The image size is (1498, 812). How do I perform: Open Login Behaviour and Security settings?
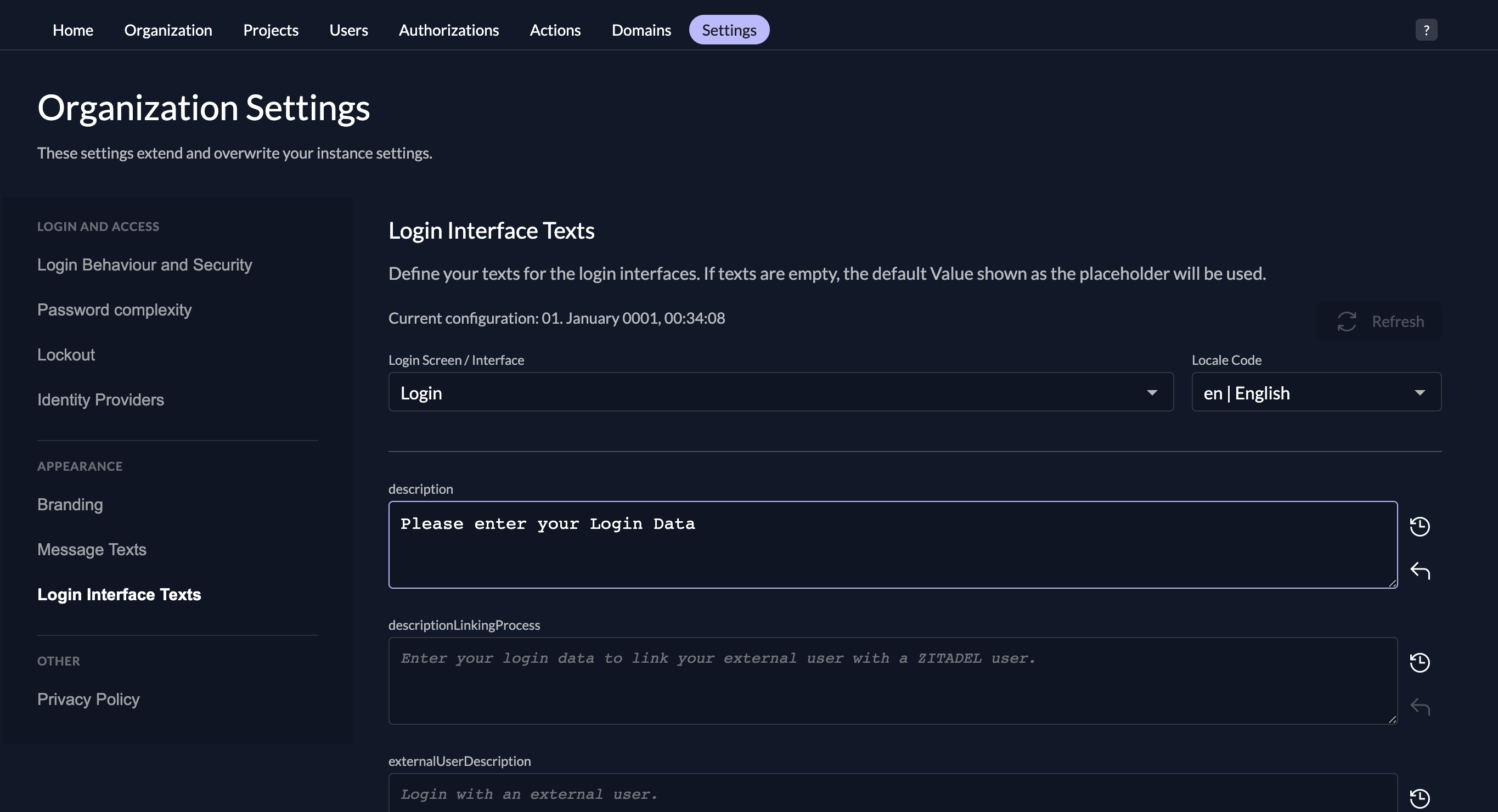coord(144,264)
